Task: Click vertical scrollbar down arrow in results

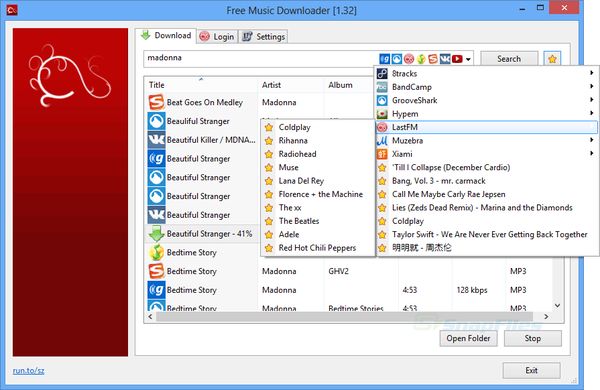Action: coord(558,305)
